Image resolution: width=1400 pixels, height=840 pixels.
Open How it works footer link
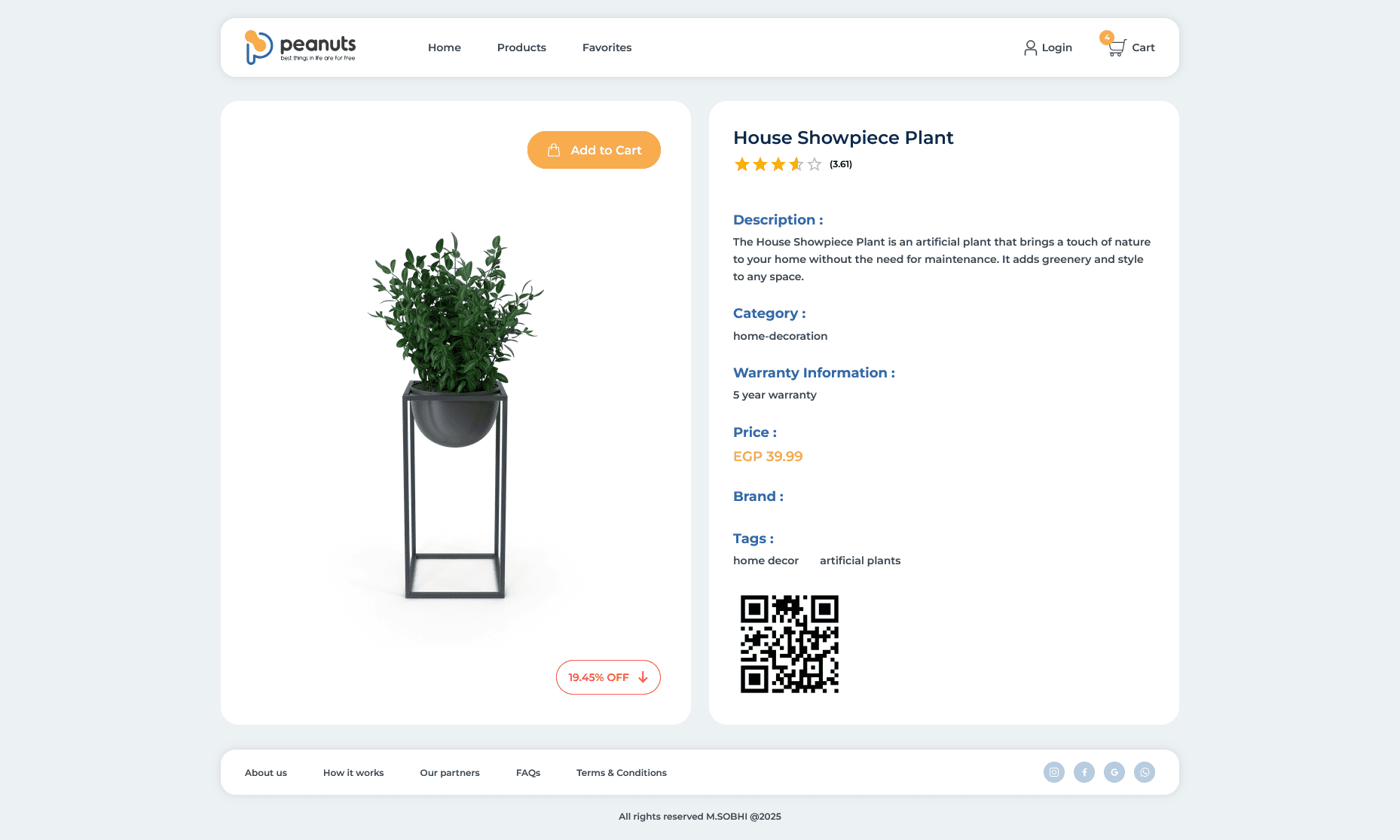[x=353, y=773]
